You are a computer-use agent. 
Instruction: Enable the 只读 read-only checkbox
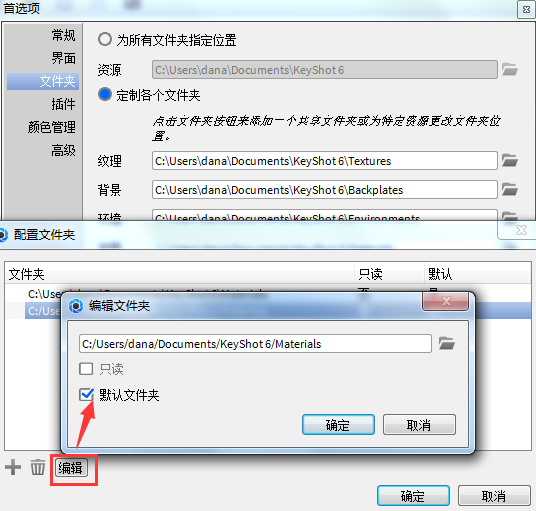click(x=86, y=369)
